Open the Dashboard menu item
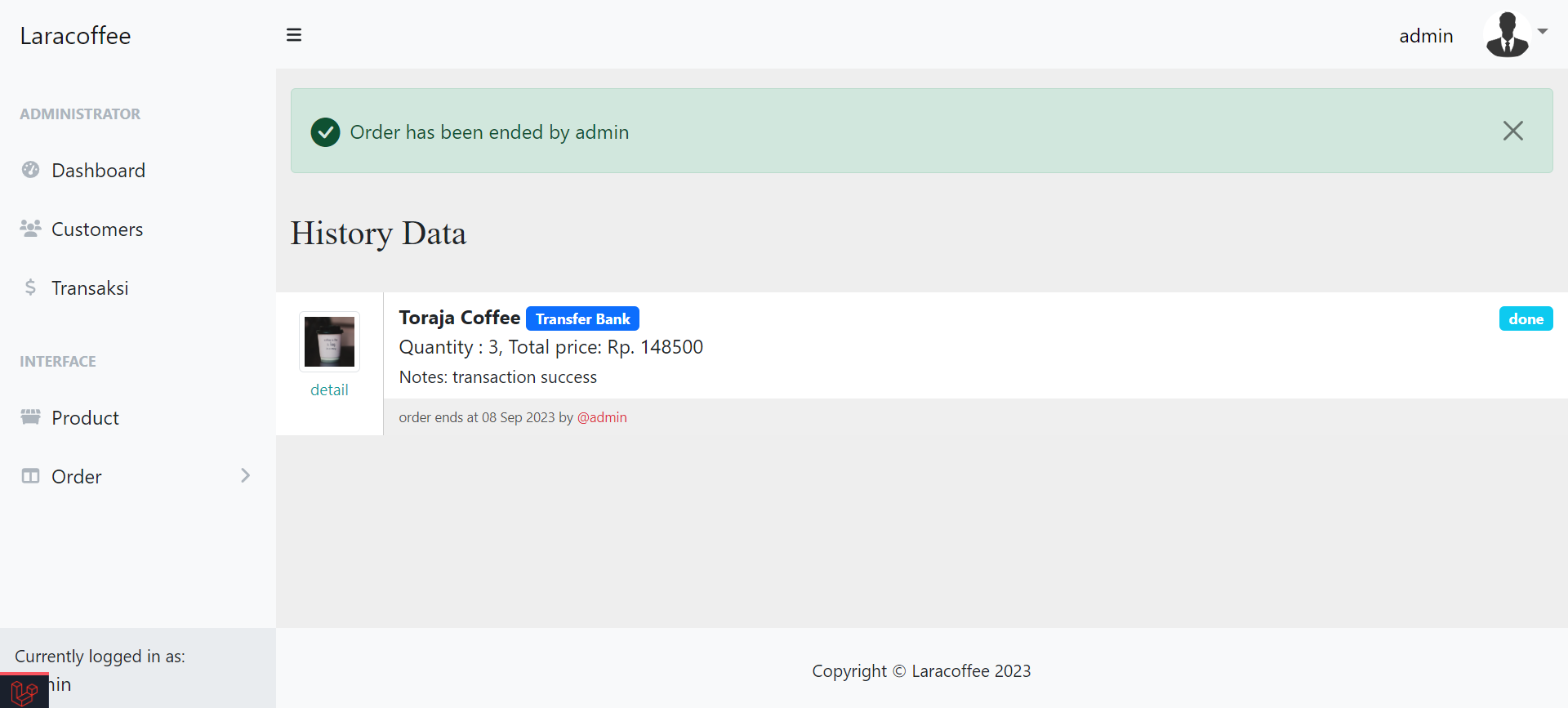 click(x=98, y=171)
